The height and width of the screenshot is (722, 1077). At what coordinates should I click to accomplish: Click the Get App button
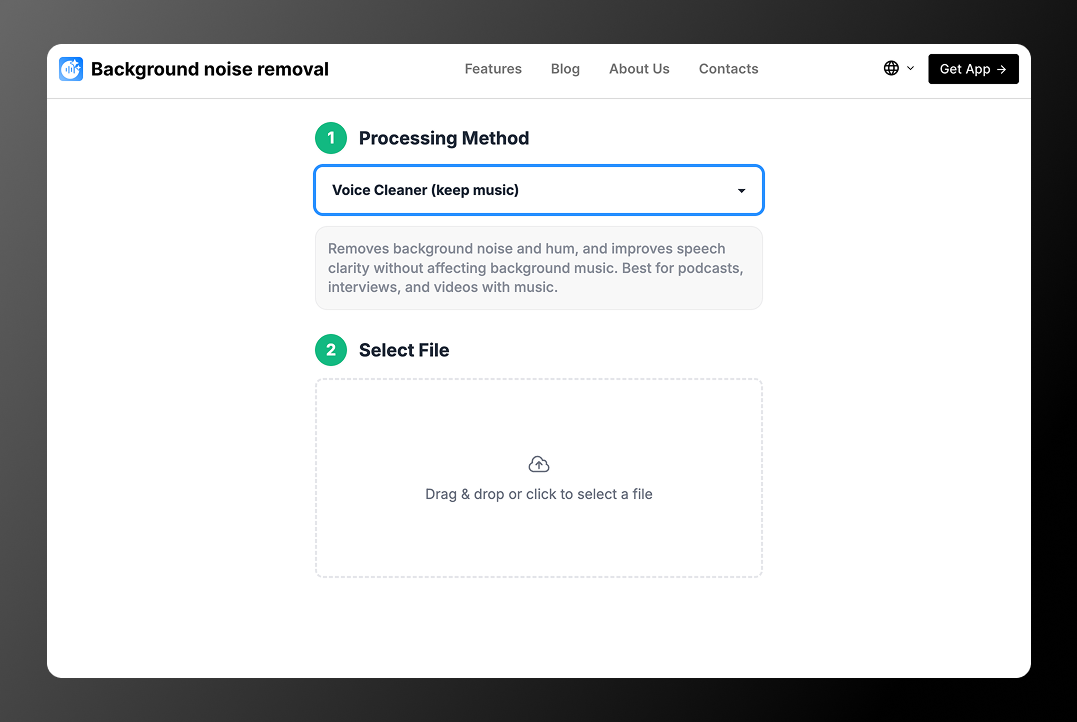pos(972,69)
